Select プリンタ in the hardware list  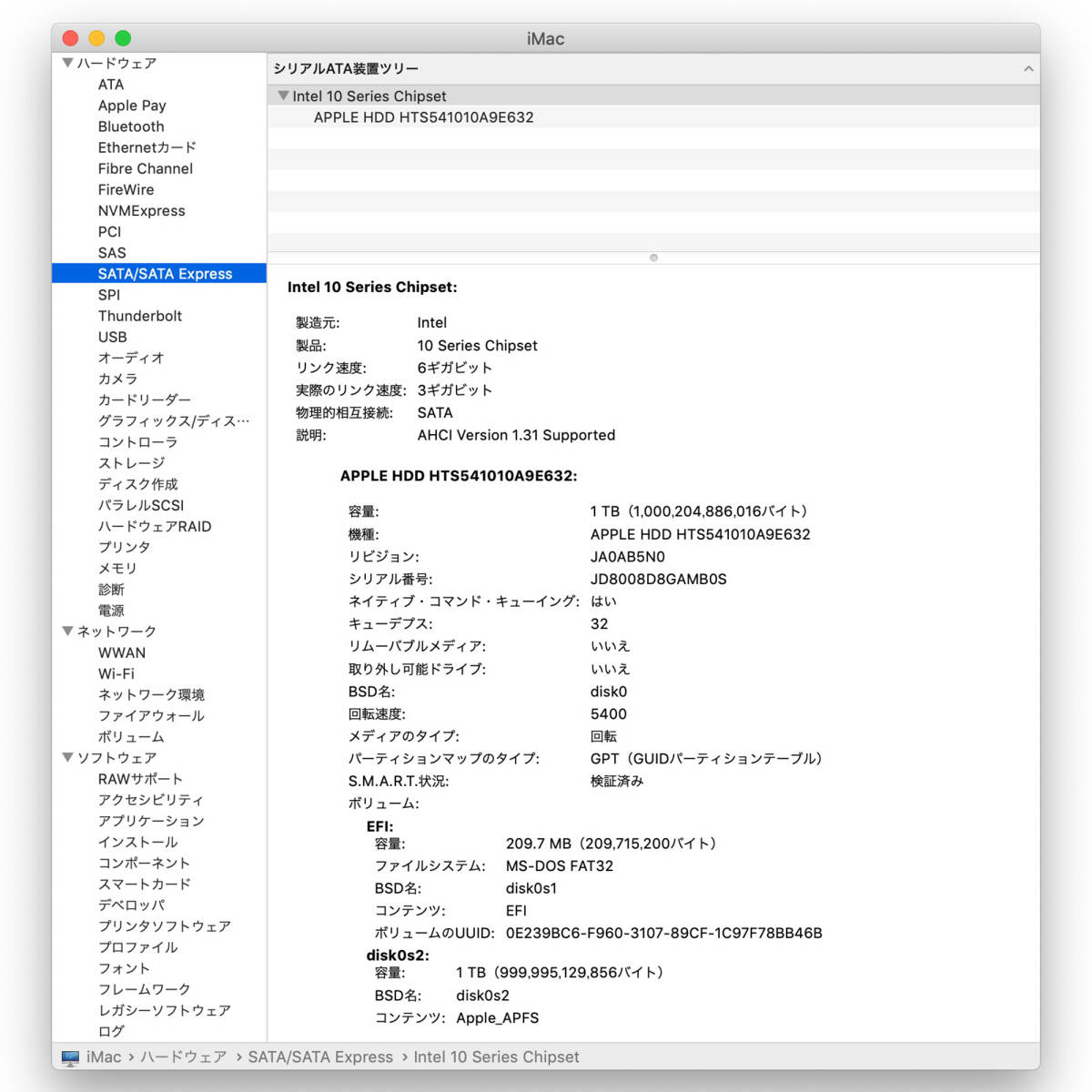(125, 547)
